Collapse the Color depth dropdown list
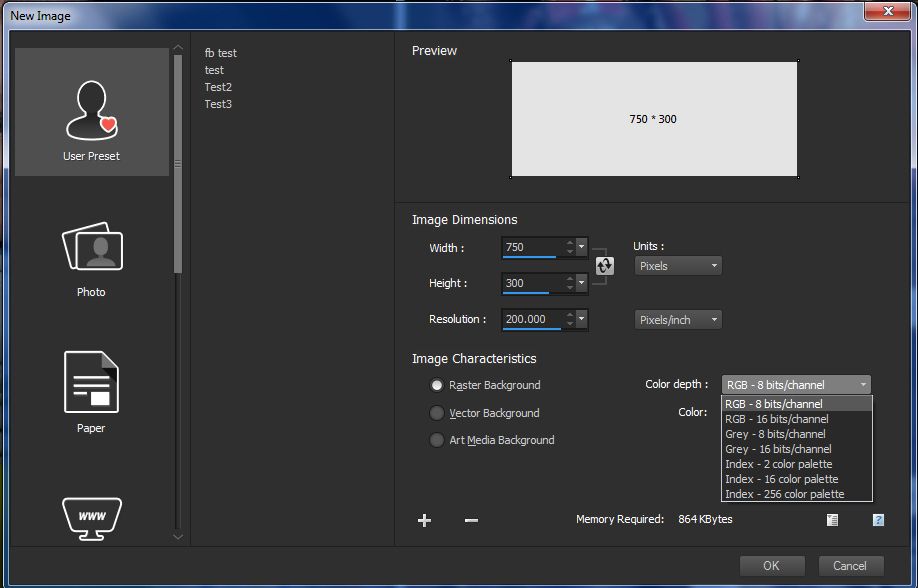This screenshot has height=588, width=918. click(863, 384)
